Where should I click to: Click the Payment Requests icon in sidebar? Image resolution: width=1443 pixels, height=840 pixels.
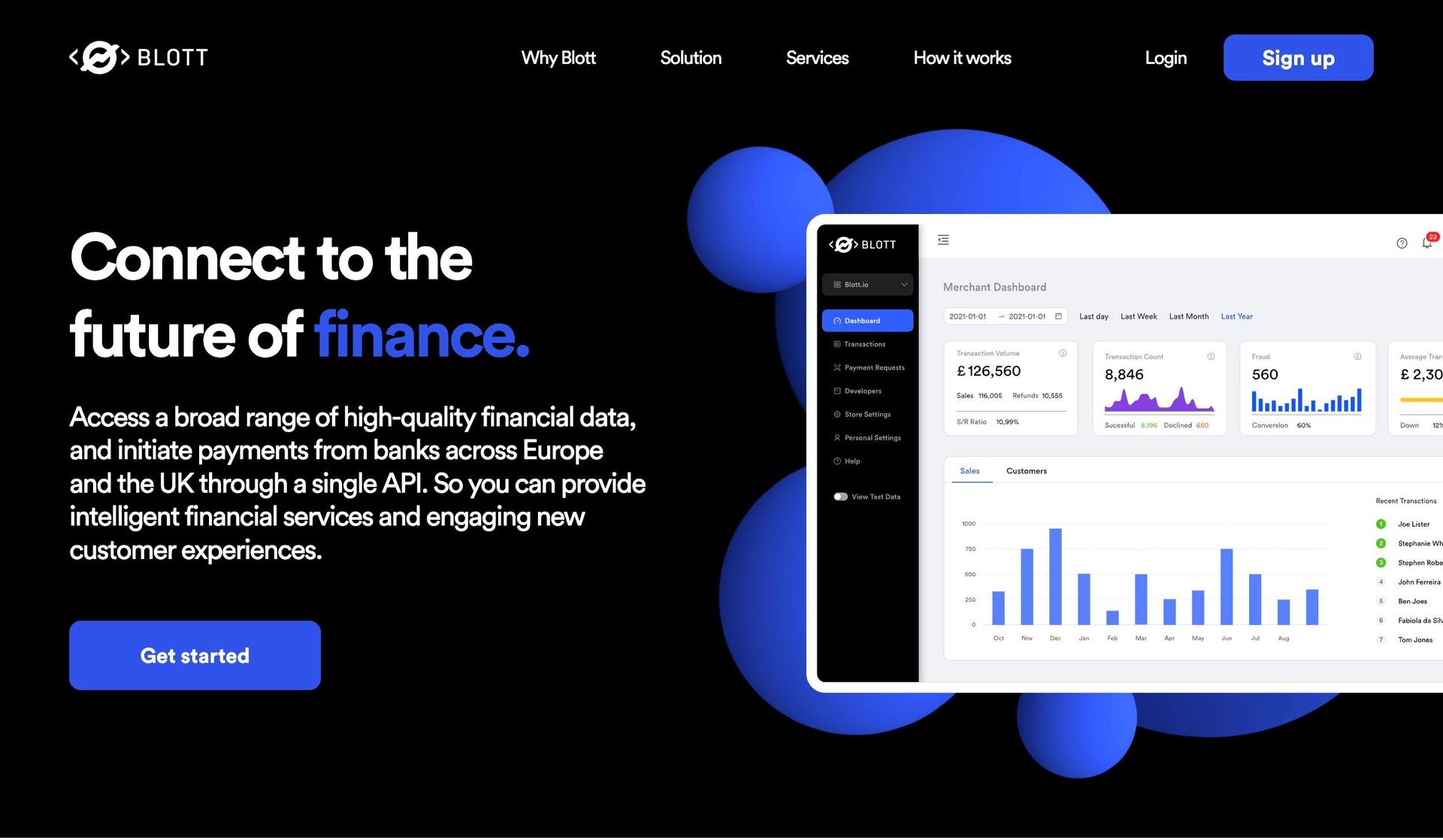(837, 367)
